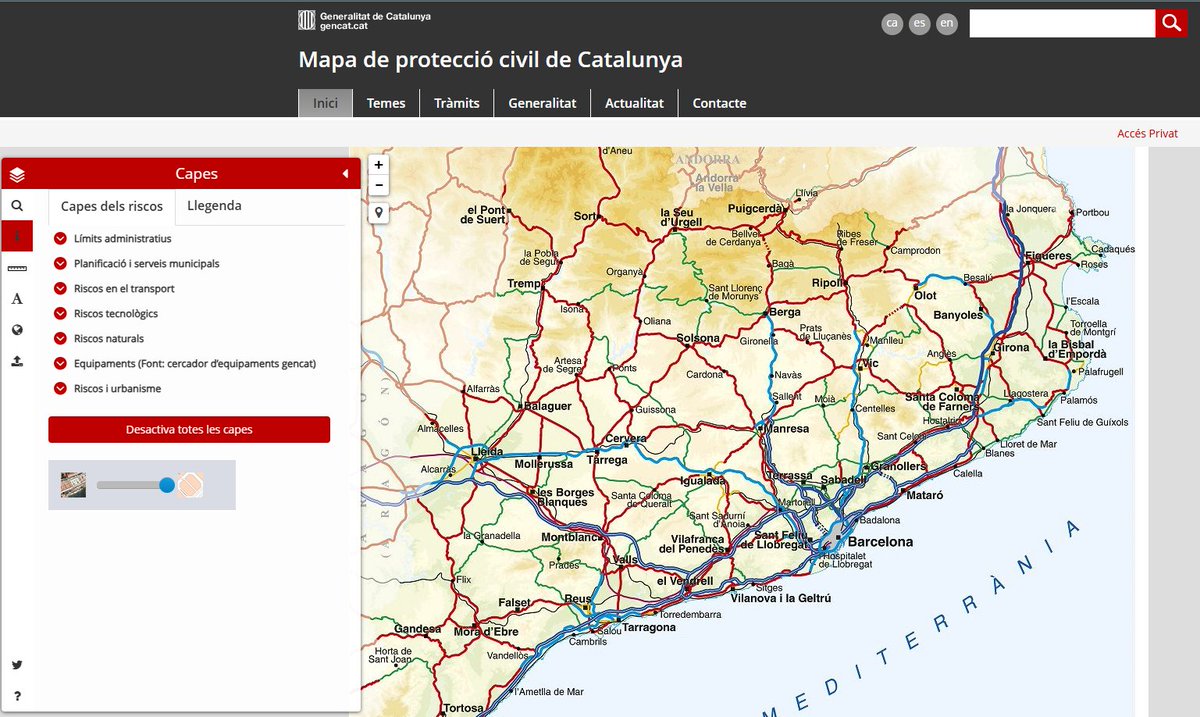Image resolution: width=1200 pixels, height=717 pixels.
Task: Switch to the Llegenda tab
Action: (x=214, y=206)
